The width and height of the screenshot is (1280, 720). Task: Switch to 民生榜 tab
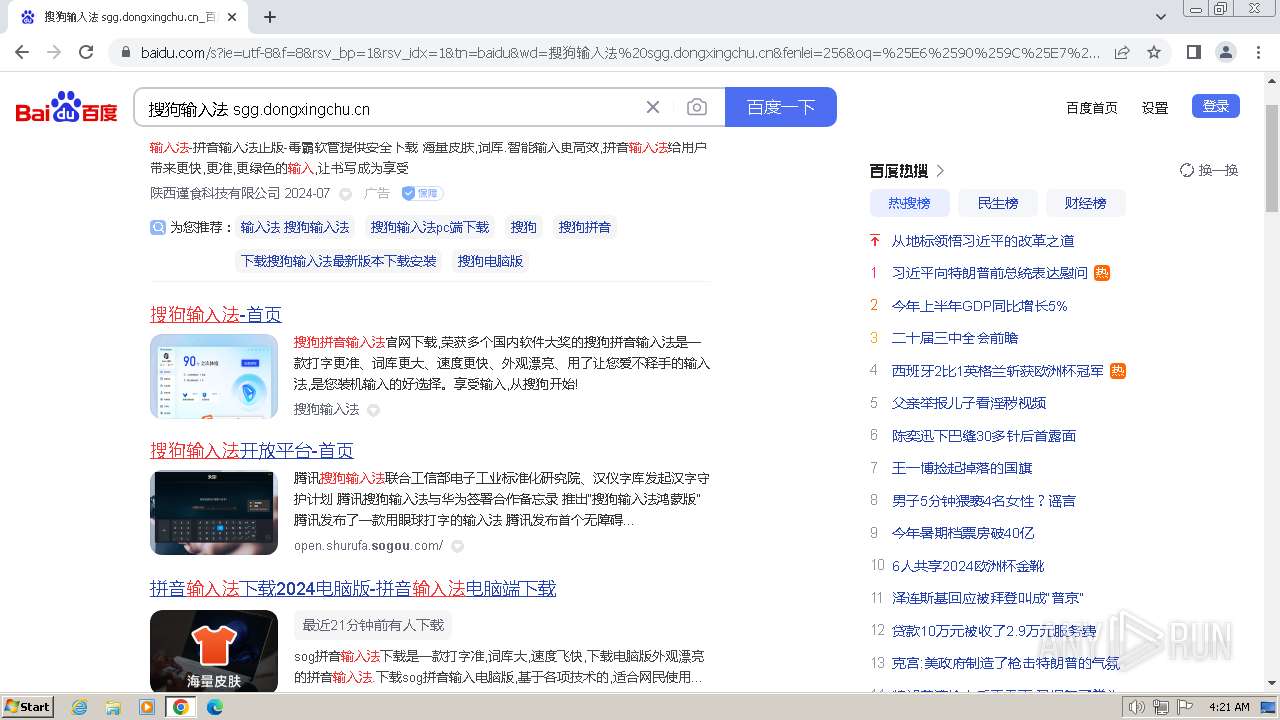[x=998, y=203]
